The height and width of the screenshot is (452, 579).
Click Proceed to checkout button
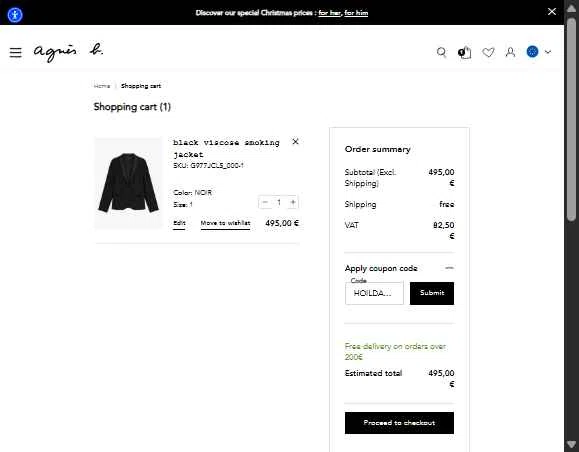click(399, 423)
